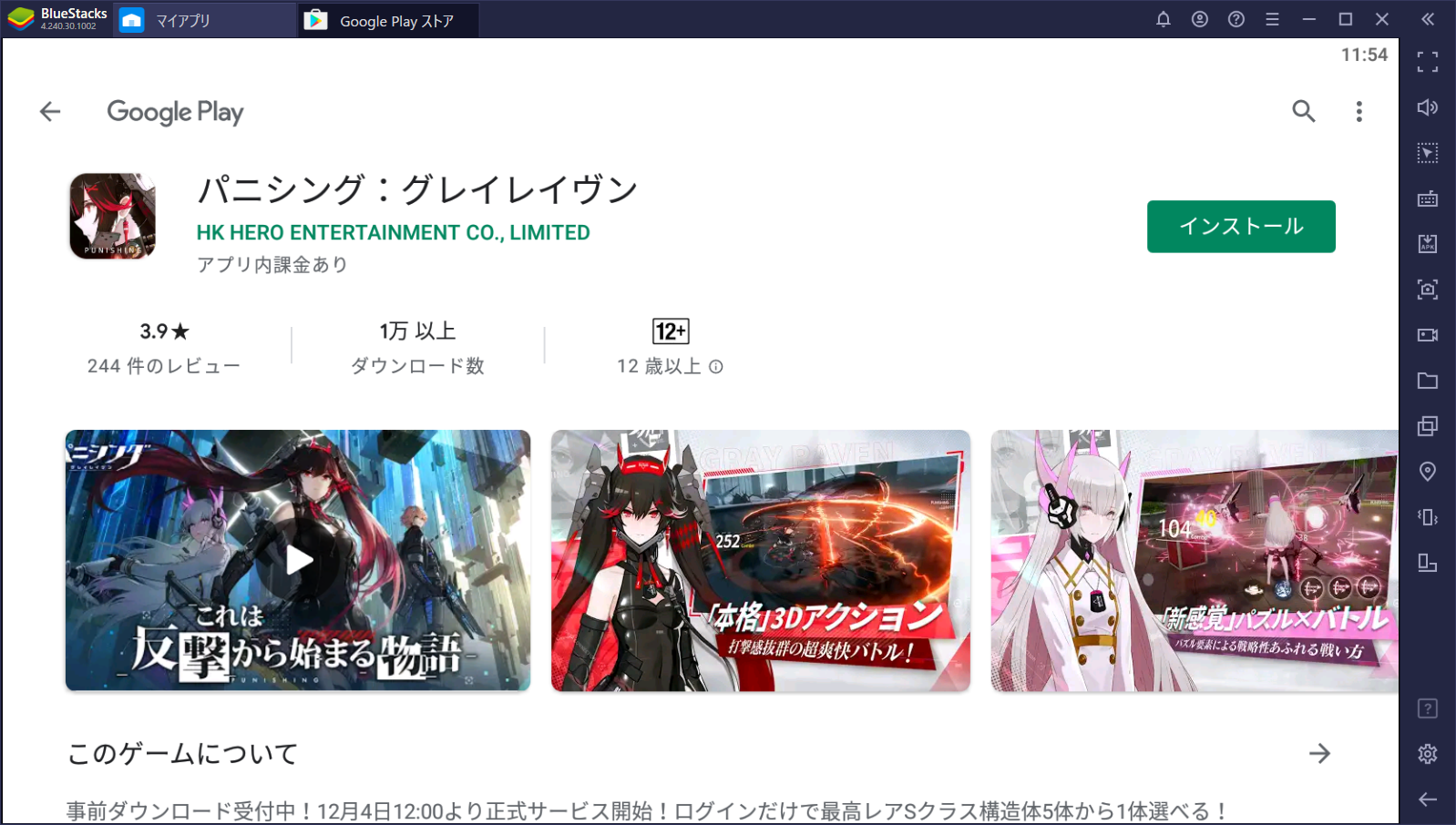This screenshot has height=825, width=1456.
Task: Click the 3.9 star rating text
Action: click(x=164, y=331)
